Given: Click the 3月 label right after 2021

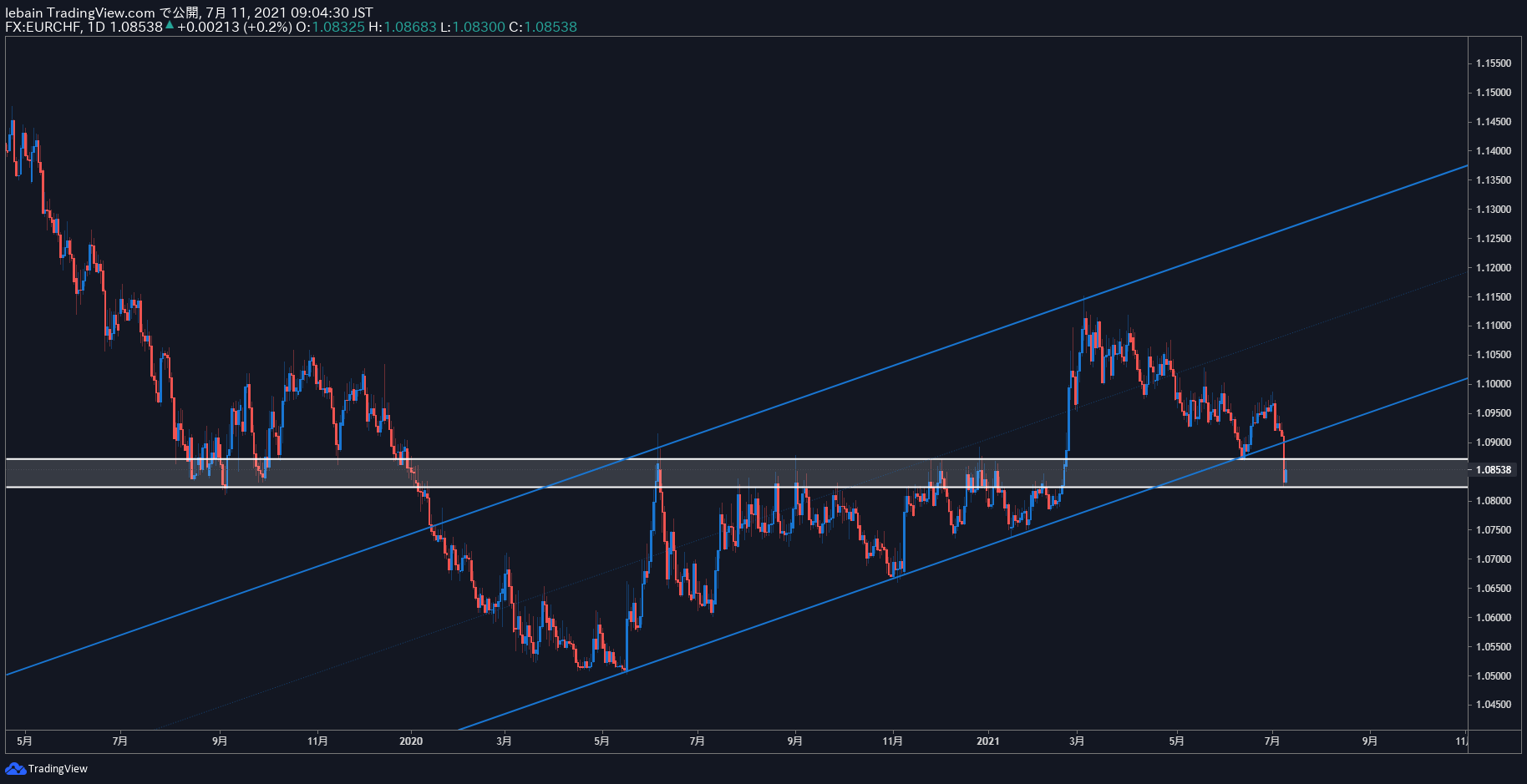Looking at the screenshot, I should tap(1078, 741).
